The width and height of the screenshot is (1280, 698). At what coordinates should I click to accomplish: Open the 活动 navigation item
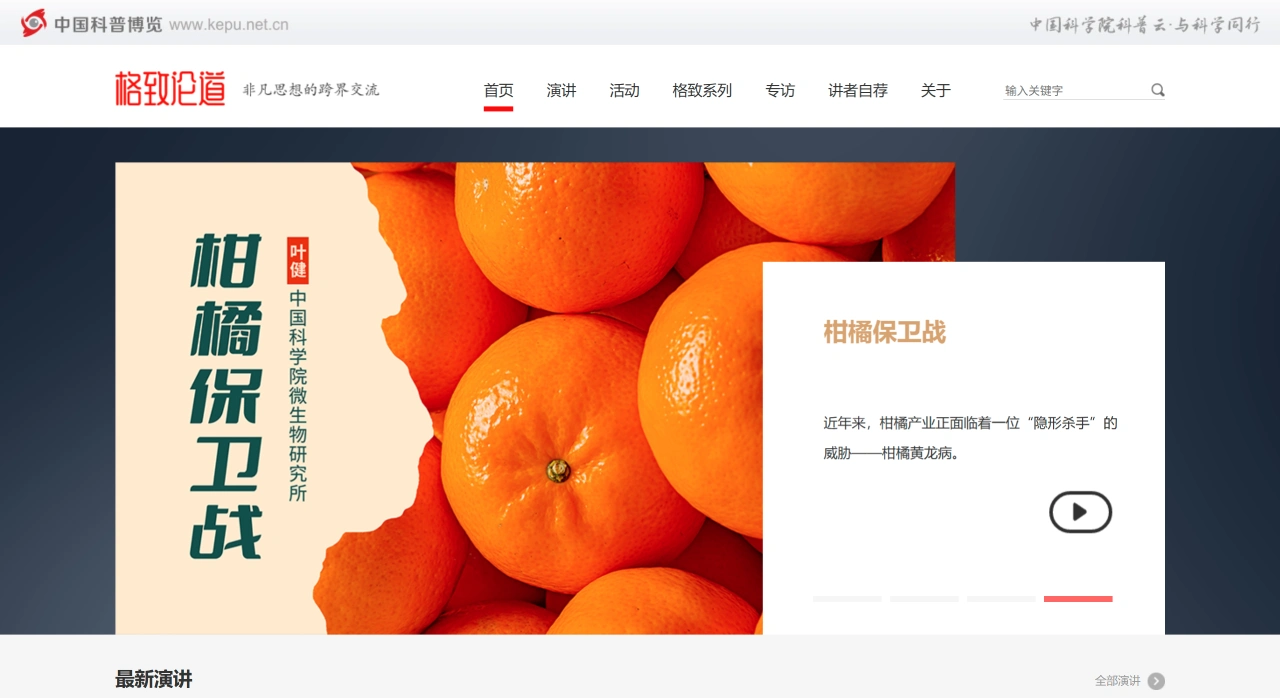click(x=624, y=91)
